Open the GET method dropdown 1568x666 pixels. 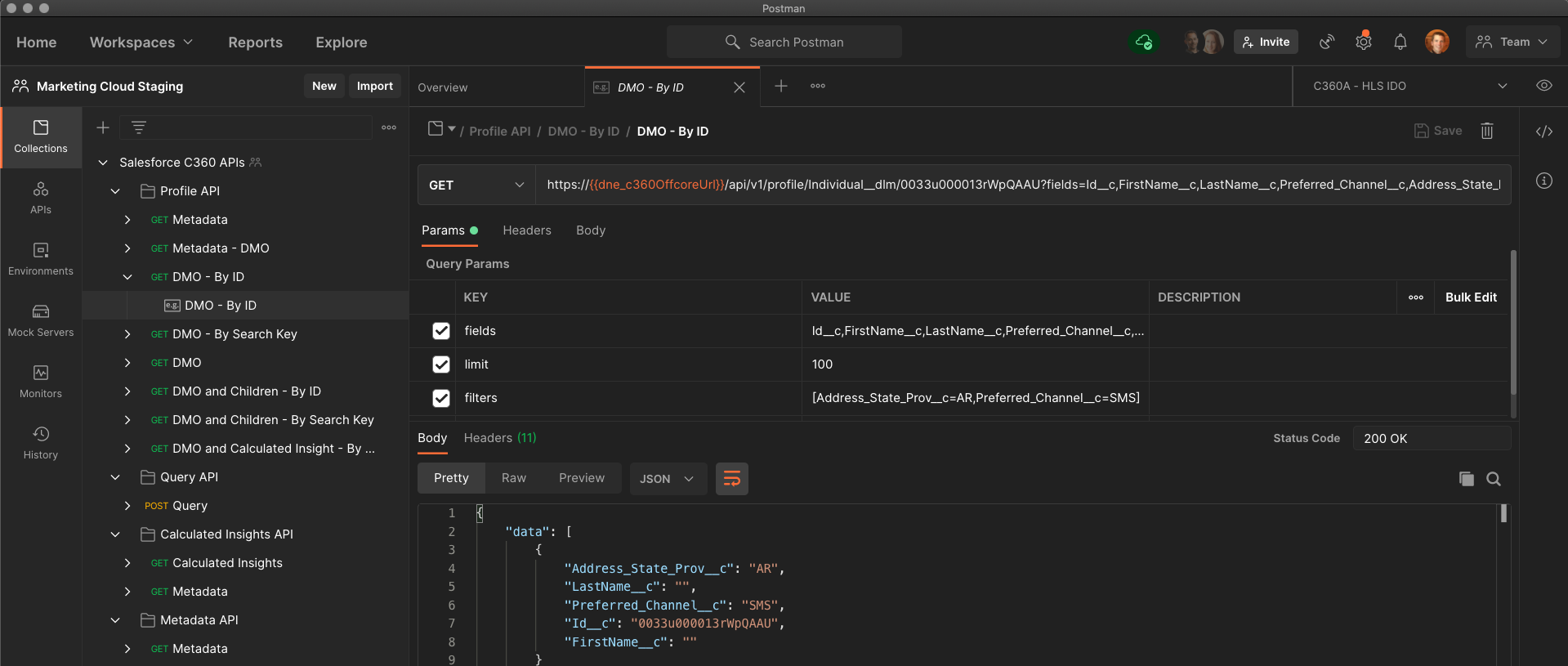click(476, 185)
